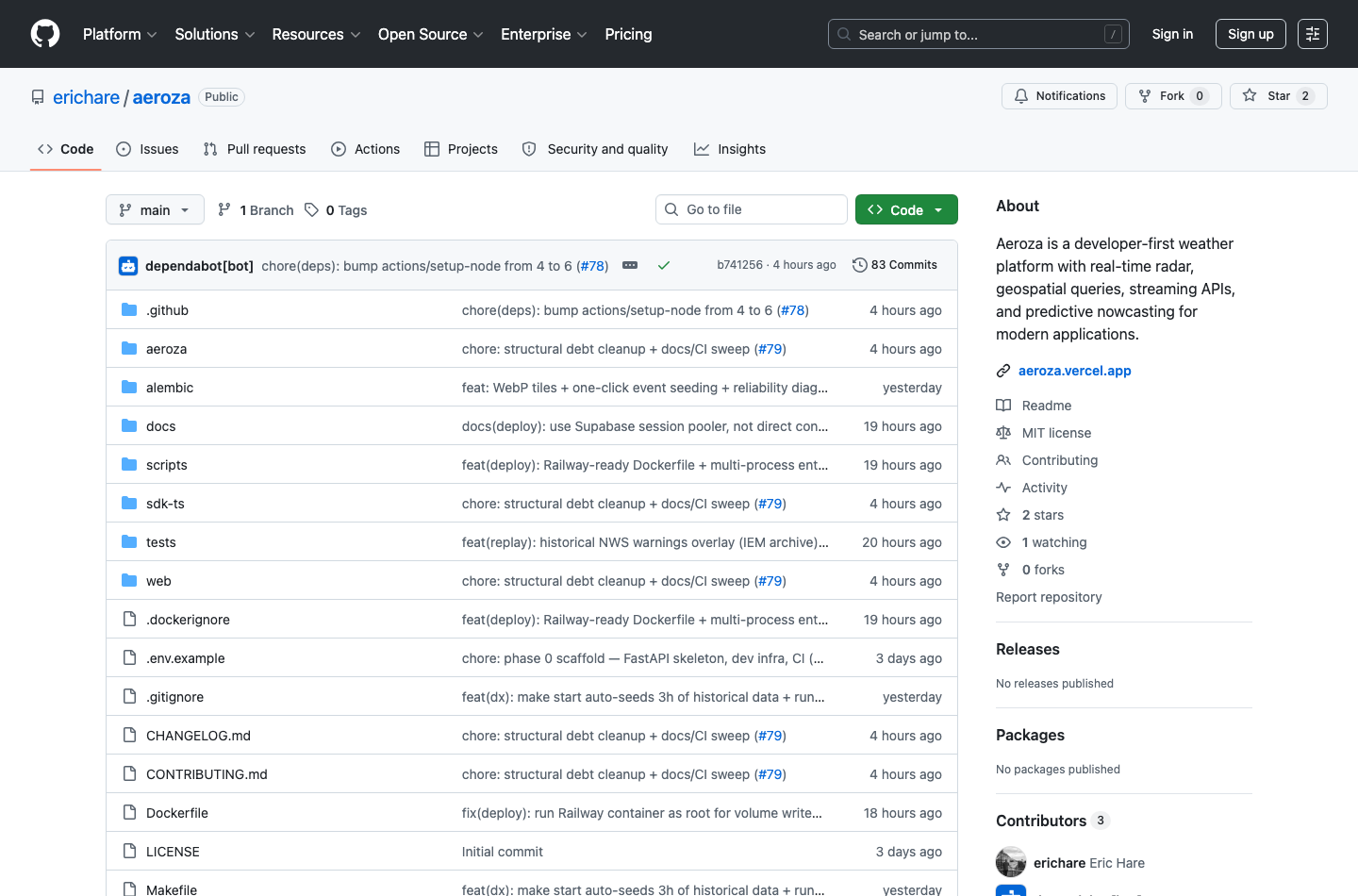Click the Sign up button

click(1250, 34)
